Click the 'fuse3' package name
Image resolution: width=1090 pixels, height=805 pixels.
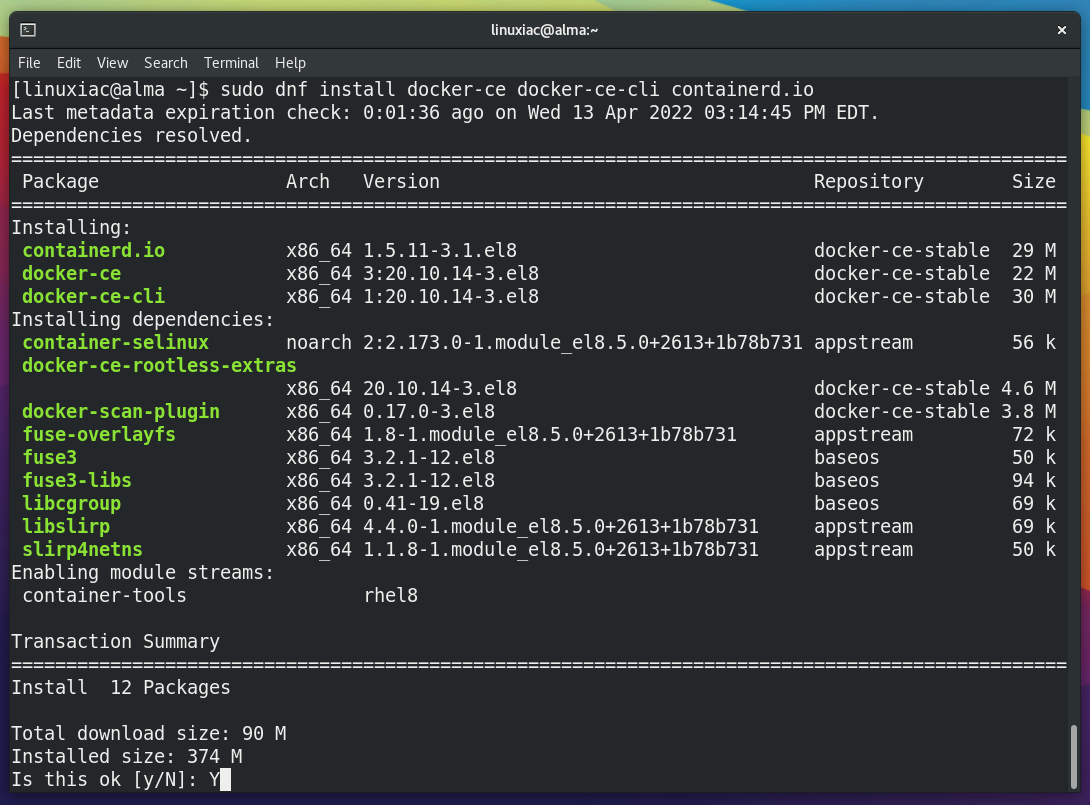(x=49, y=457)
